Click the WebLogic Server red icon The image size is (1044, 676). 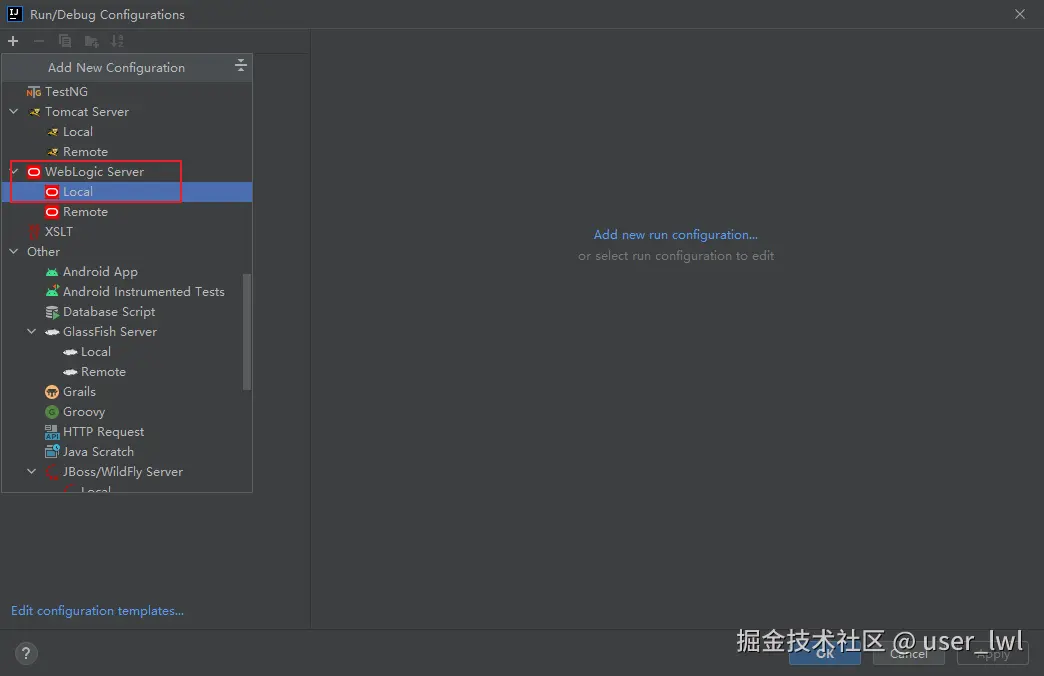click(x=34, y=172)
